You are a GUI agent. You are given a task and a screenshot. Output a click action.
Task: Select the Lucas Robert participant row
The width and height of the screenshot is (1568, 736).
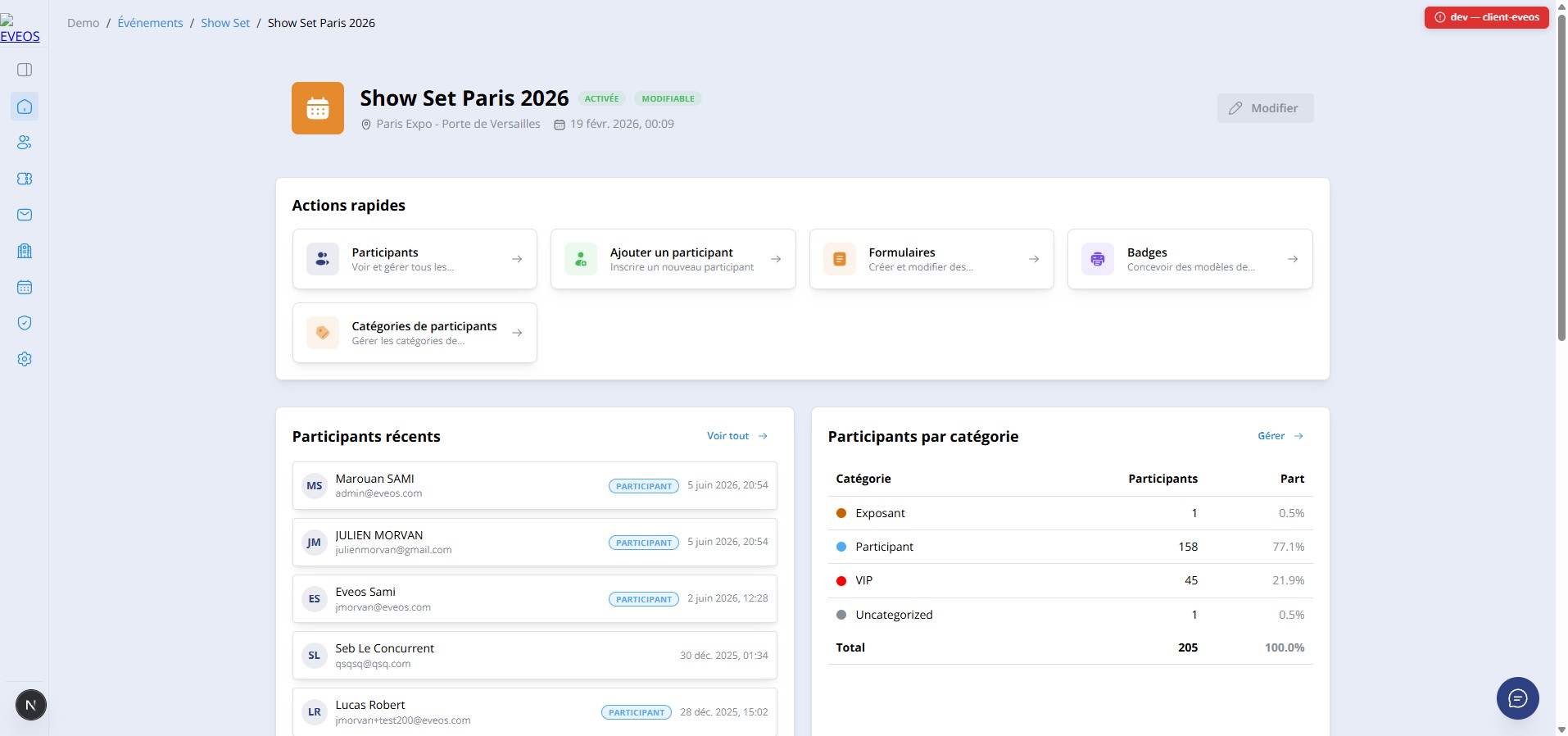click(x=534, y=712)
